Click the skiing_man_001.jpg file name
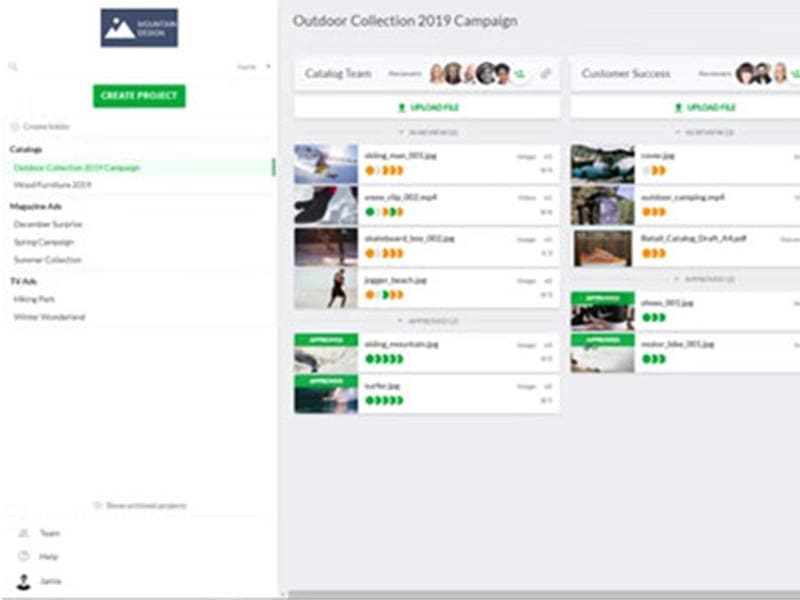This screenshot has width=800, height=600. click(x=401, y=156)
